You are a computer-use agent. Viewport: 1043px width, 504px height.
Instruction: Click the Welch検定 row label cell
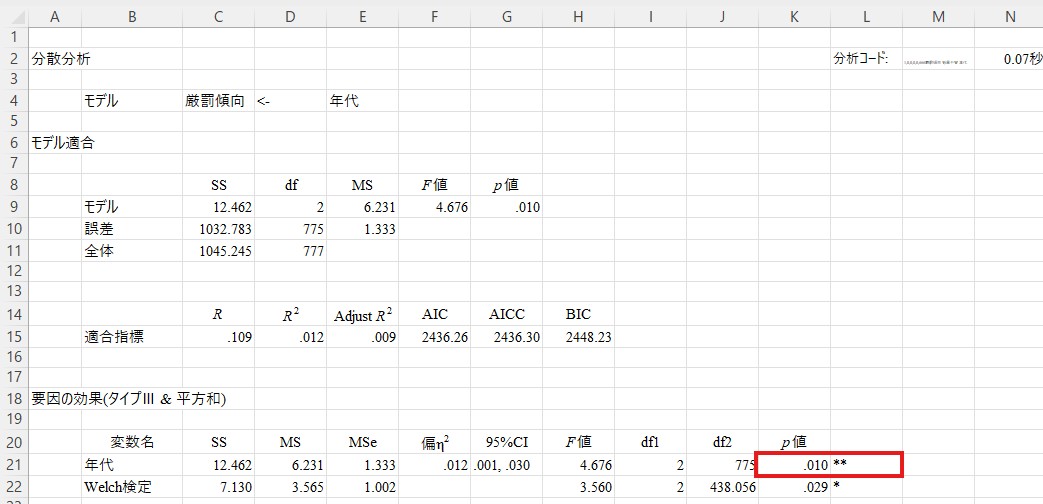pos(131,488)
